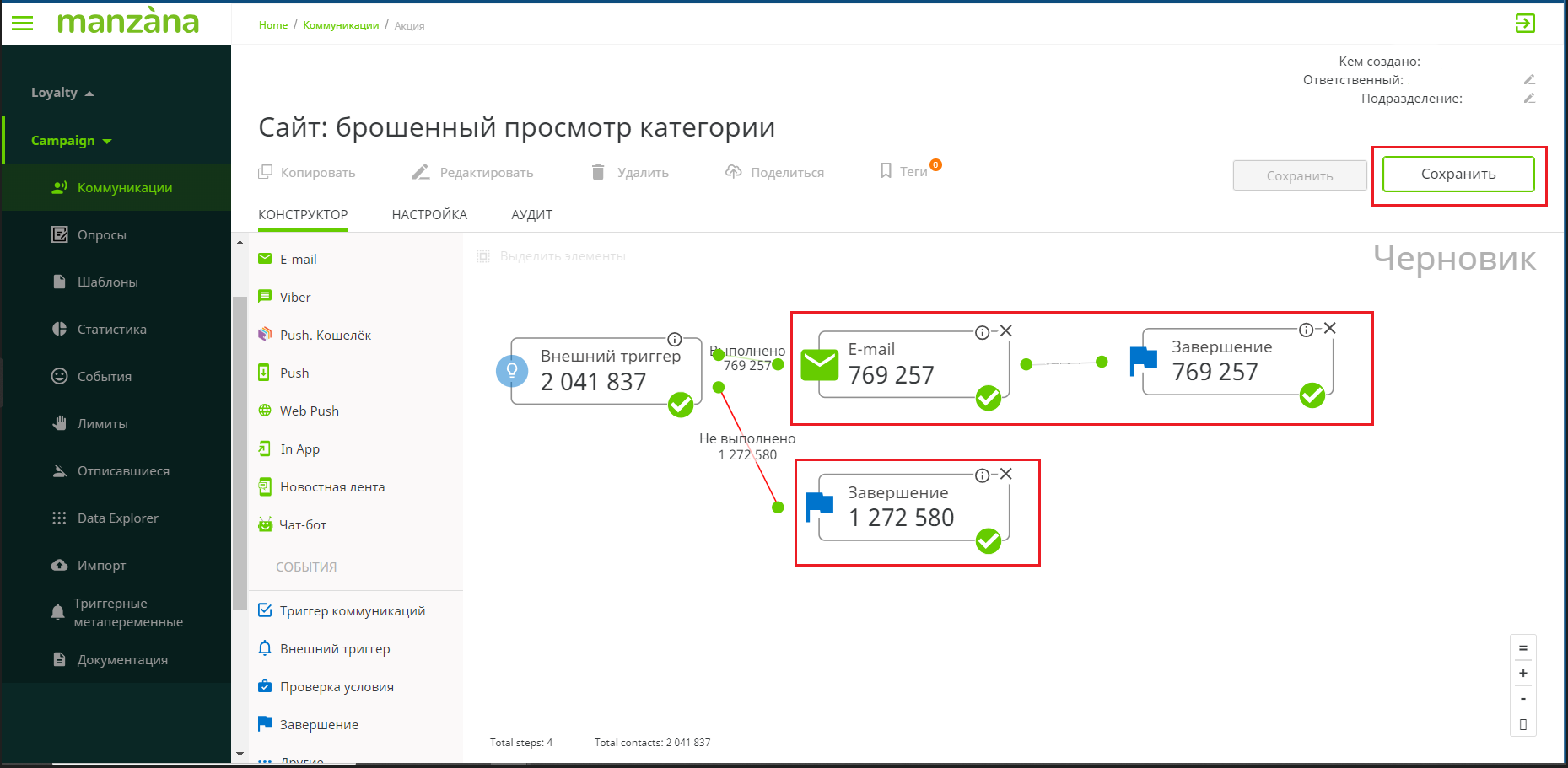
Task: Open the АУДИТ tab
Action: click(x=531, y=215)
